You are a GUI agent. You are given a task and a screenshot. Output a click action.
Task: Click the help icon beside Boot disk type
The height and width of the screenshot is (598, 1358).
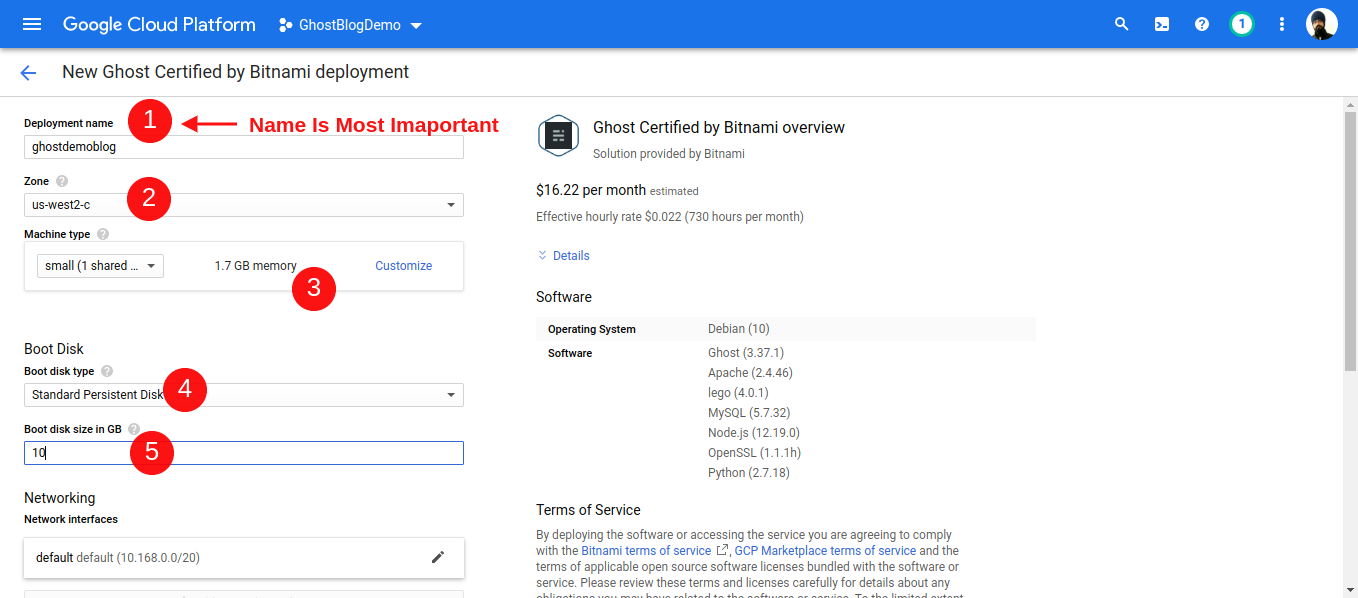click(x=106, y=370)
